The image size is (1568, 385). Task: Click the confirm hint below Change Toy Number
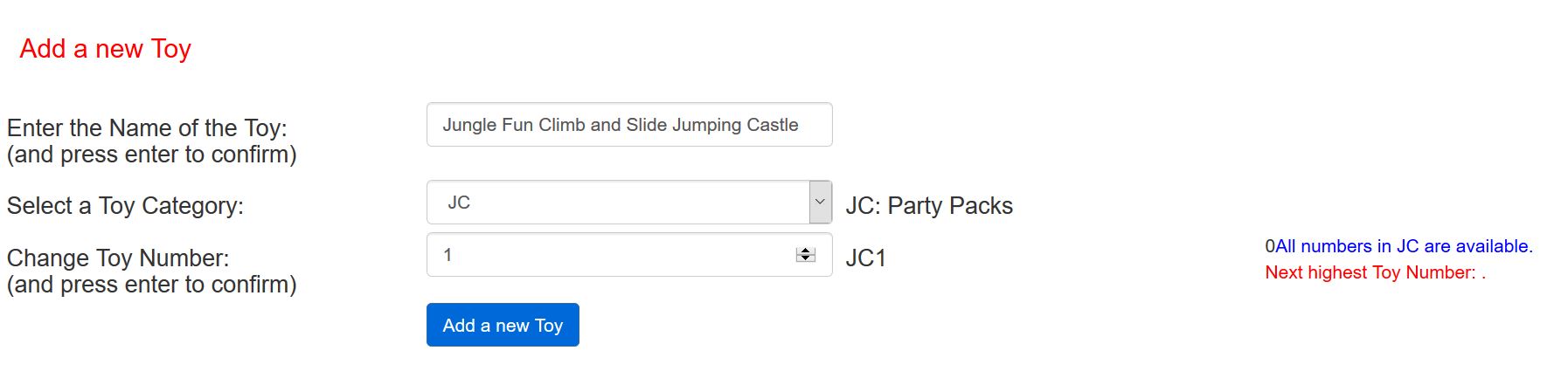pos(152,285)
